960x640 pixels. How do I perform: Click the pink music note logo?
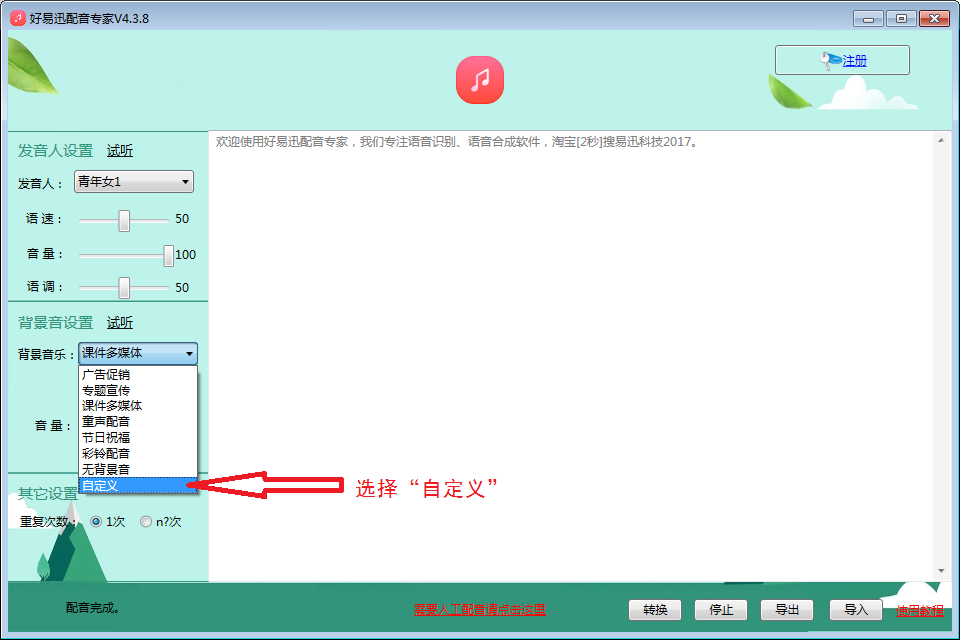pyautogui.click(x=479, y=80)
